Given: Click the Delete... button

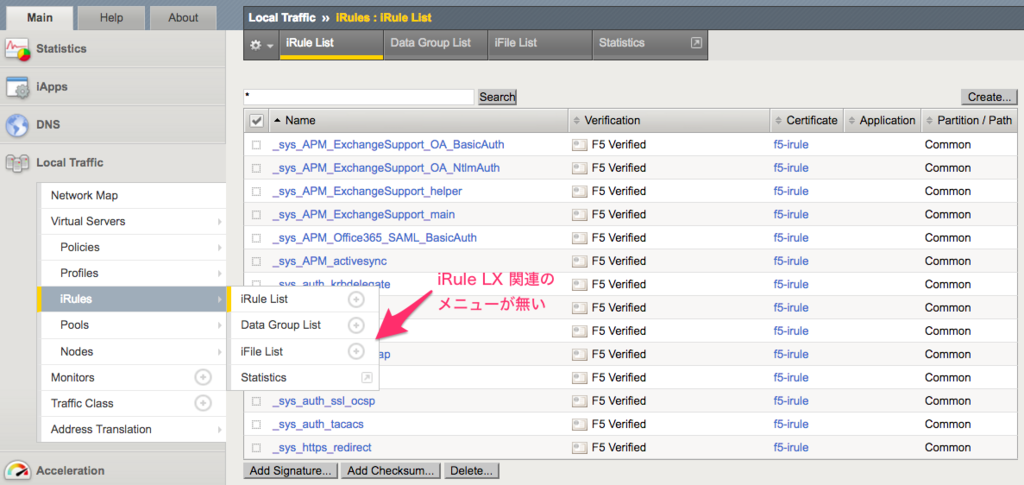Looking at the screenshot, I should coord(472,471).
